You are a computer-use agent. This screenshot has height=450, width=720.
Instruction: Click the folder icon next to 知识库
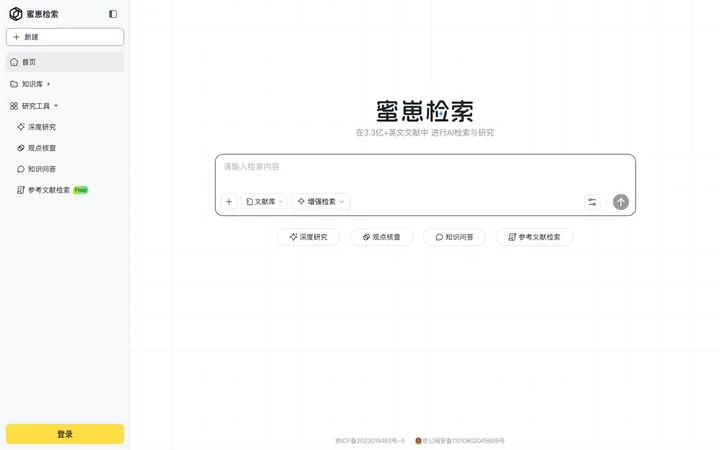point(14,84)
